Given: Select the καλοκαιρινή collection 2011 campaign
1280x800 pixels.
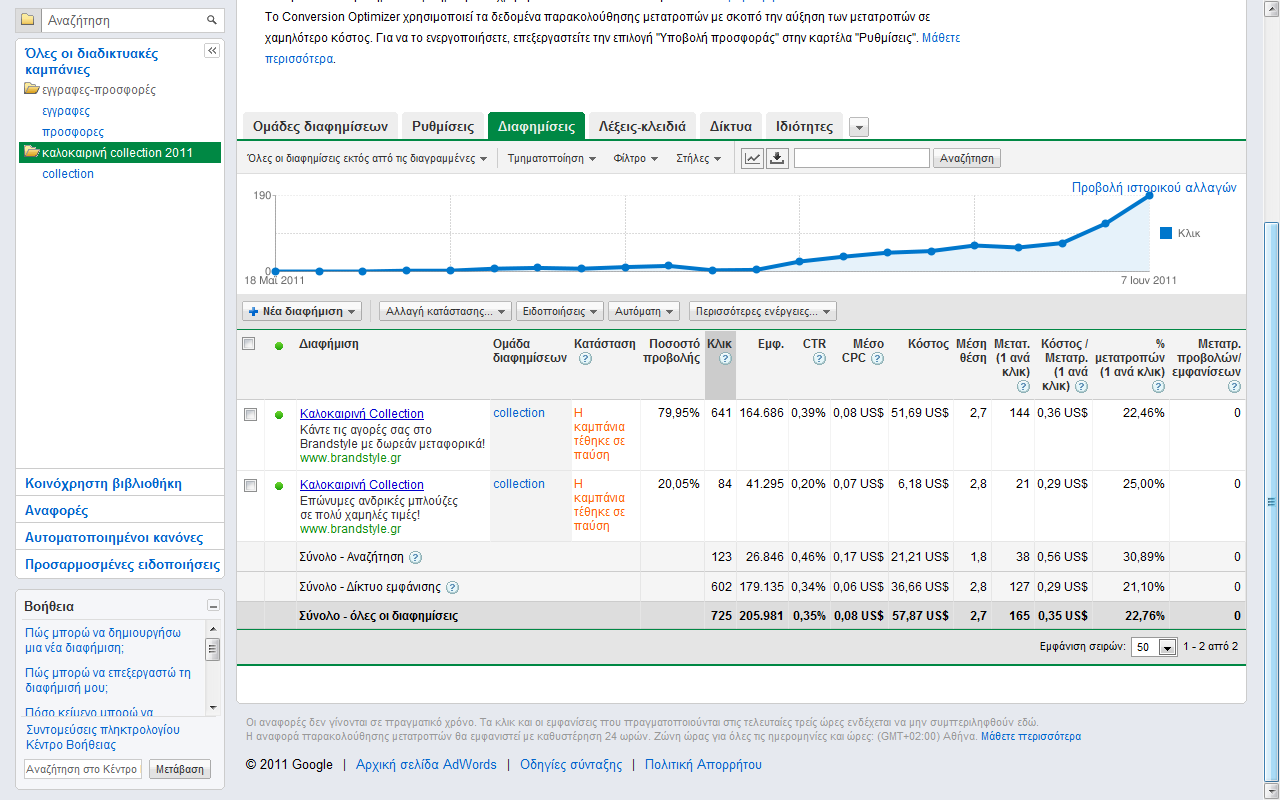Looking at the screenshot, I should (x=118, y=152).
